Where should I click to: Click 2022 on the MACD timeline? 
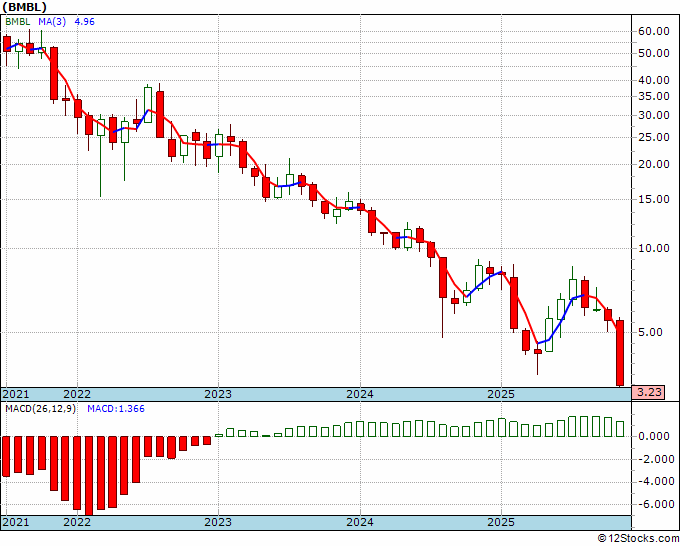(x=77, y=522)
